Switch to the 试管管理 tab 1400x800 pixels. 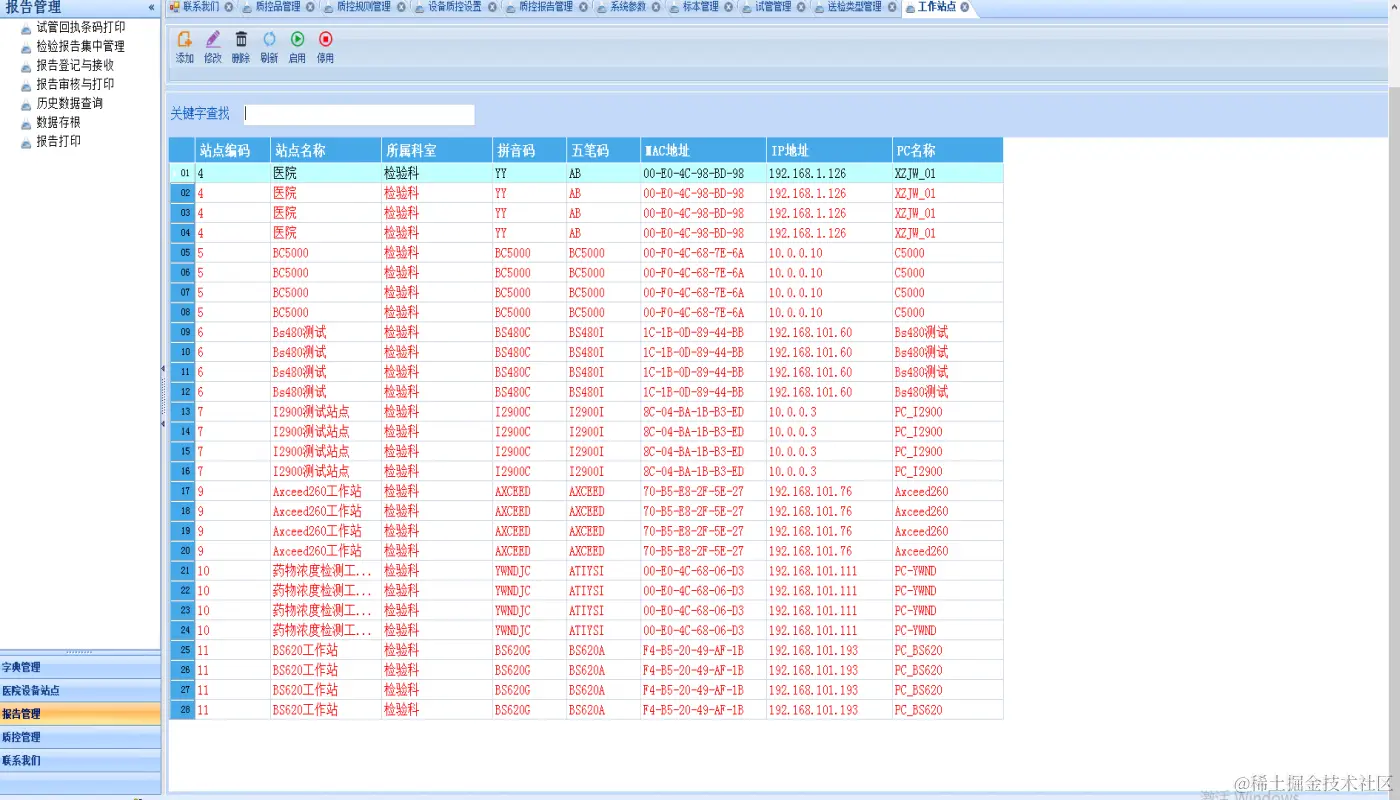coord(772,7)
